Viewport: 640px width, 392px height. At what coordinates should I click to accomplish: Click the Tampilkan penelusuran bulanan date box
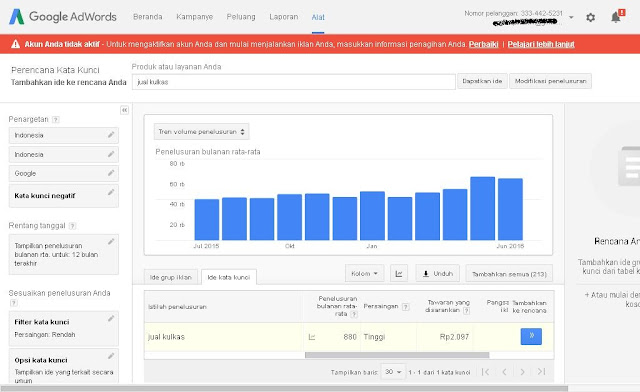[64, 254]
